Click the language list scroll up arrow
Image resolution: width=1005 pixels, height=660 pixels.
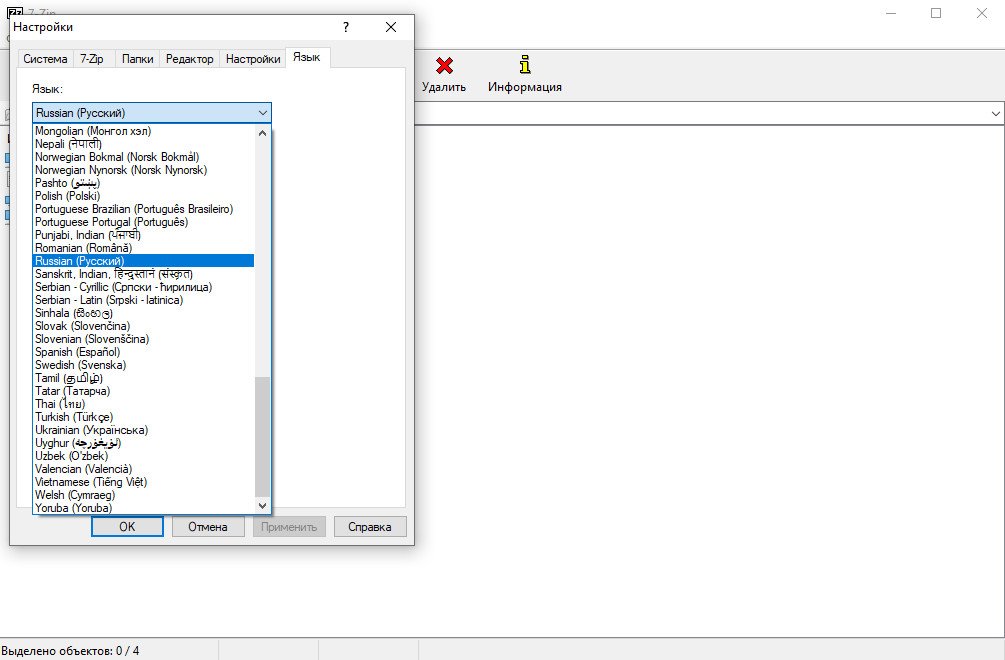262,133
